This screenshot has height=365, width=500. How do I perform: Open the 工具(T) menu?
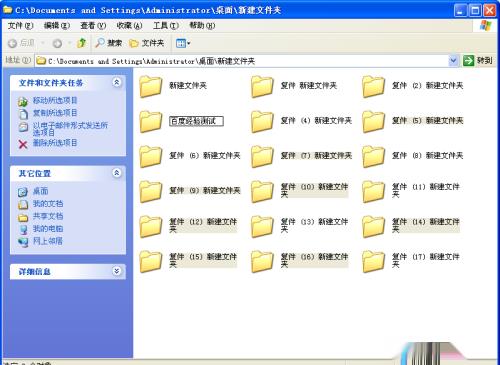point(166,25)
